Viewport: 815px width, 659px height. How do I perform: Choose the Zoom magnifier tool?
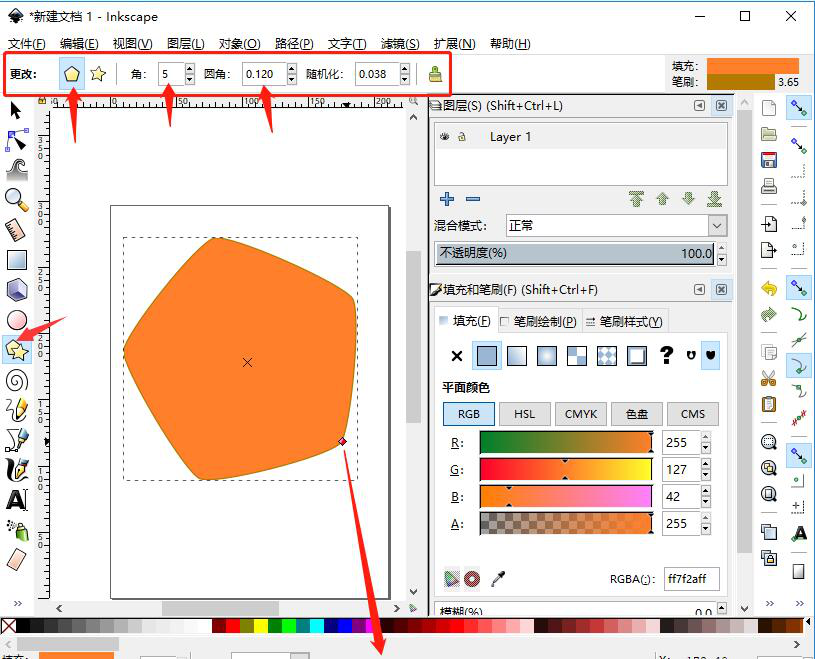16,199
